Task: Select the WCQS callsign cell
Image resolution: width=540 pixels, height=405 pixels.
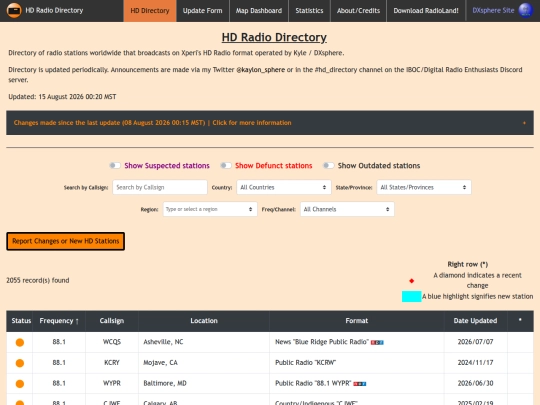Action: 112,342
